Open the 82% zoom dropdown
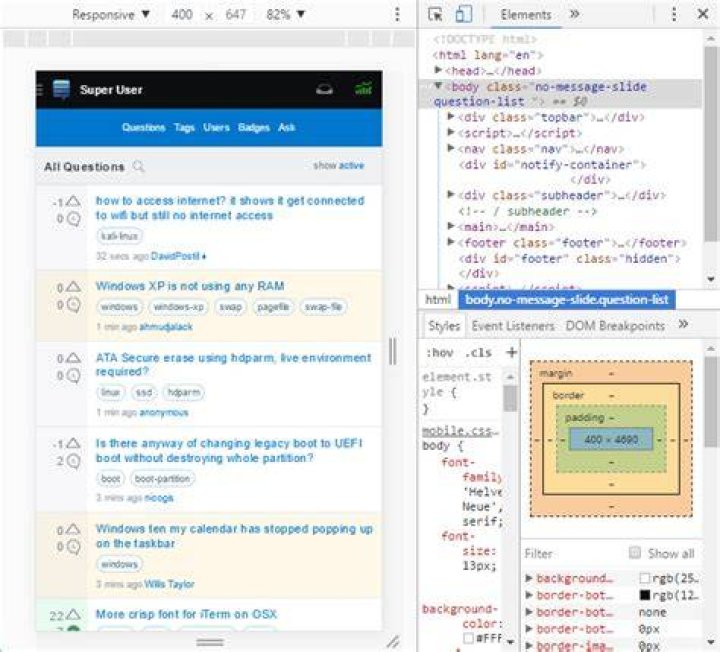720x652 pixels. pos(286,14)
